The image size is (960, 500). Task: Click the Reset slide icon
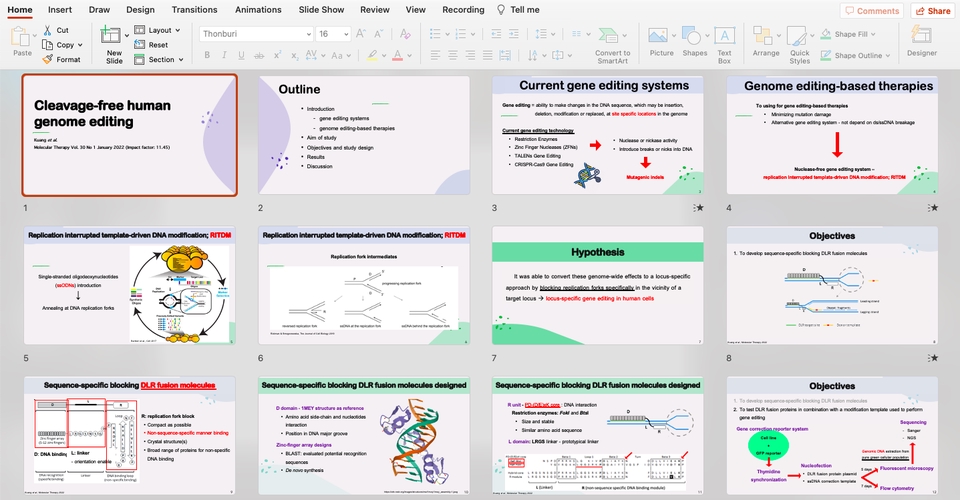point(140,45)
